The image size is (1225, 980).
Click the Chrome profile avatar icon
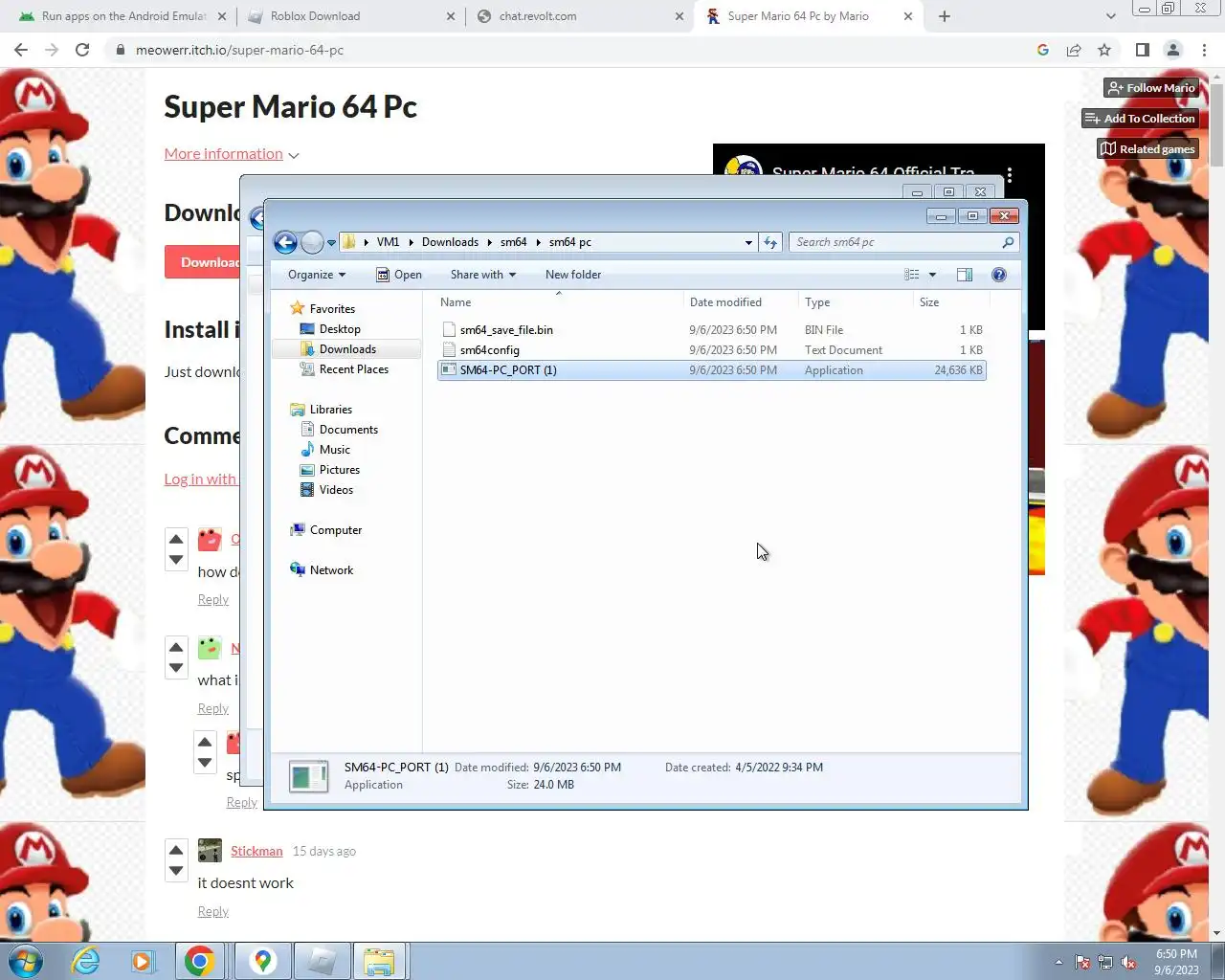pos(1173,50)
